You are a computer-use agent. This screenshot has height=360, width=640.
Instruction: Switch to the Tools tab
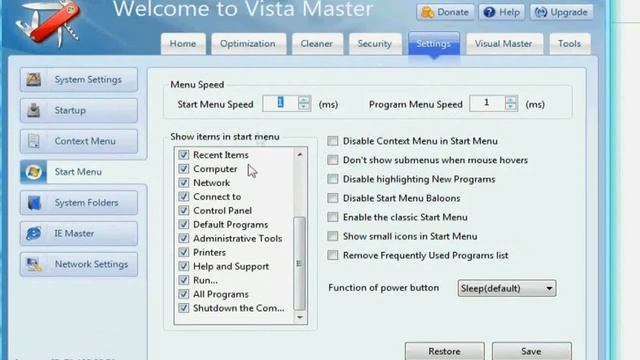tap(569, 44)
